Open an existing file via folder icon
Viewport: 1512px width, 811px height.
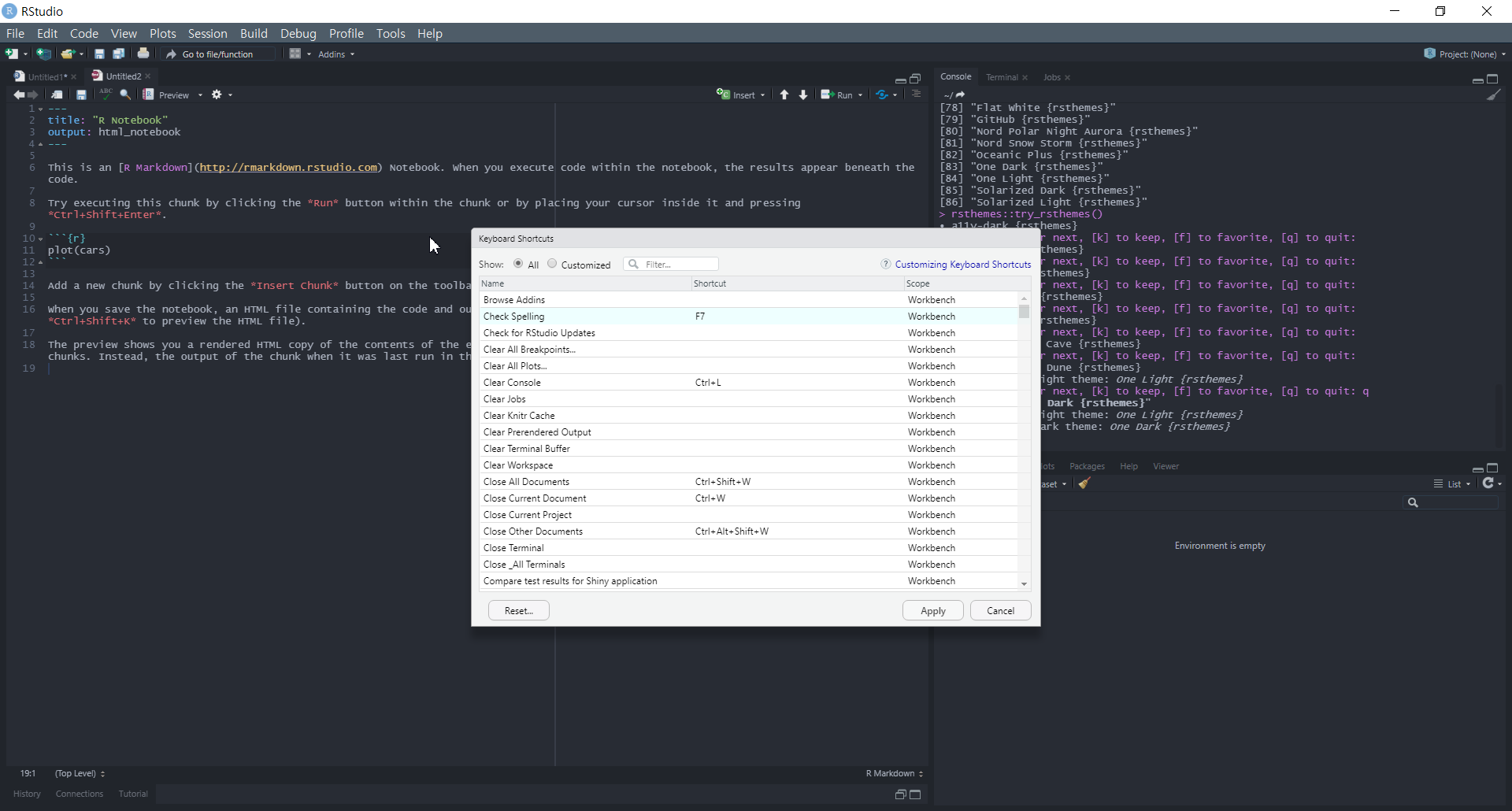click(x=69, y=54)
